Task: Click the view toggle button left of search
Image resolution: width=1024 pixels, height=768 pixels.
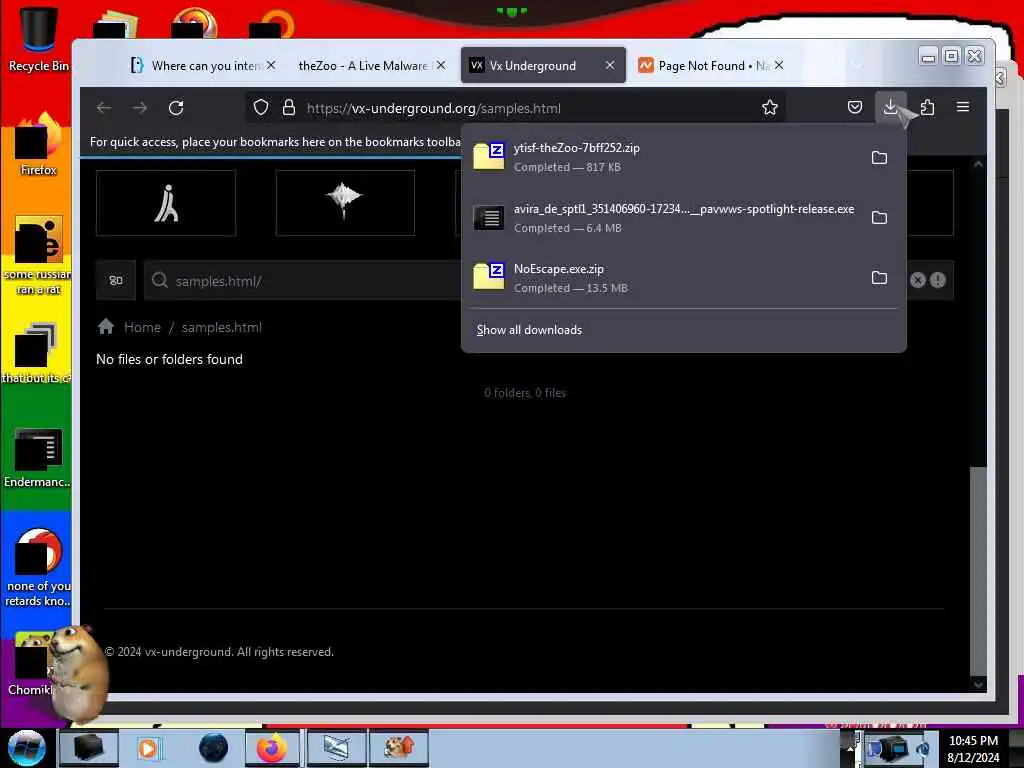Action: pyautogui.click(x=116, y=281)
